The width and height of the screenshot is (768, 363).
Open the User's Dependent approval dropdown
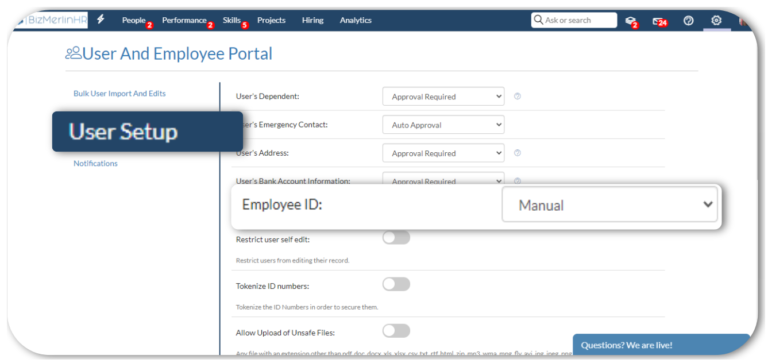pos(443,97)
